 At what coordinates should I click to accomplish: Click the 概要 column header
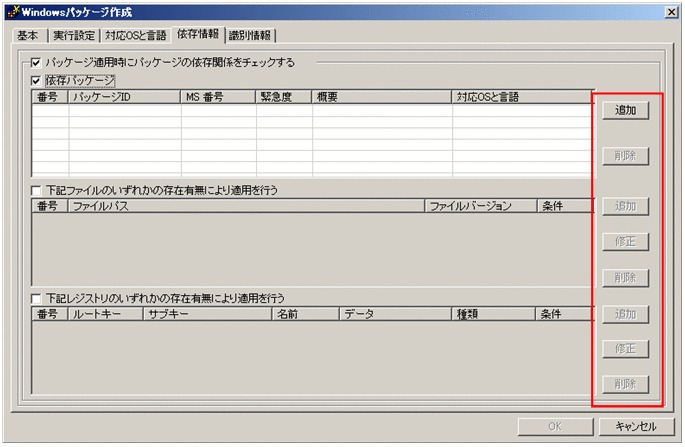pyautogui.click(x=382, y=97)
